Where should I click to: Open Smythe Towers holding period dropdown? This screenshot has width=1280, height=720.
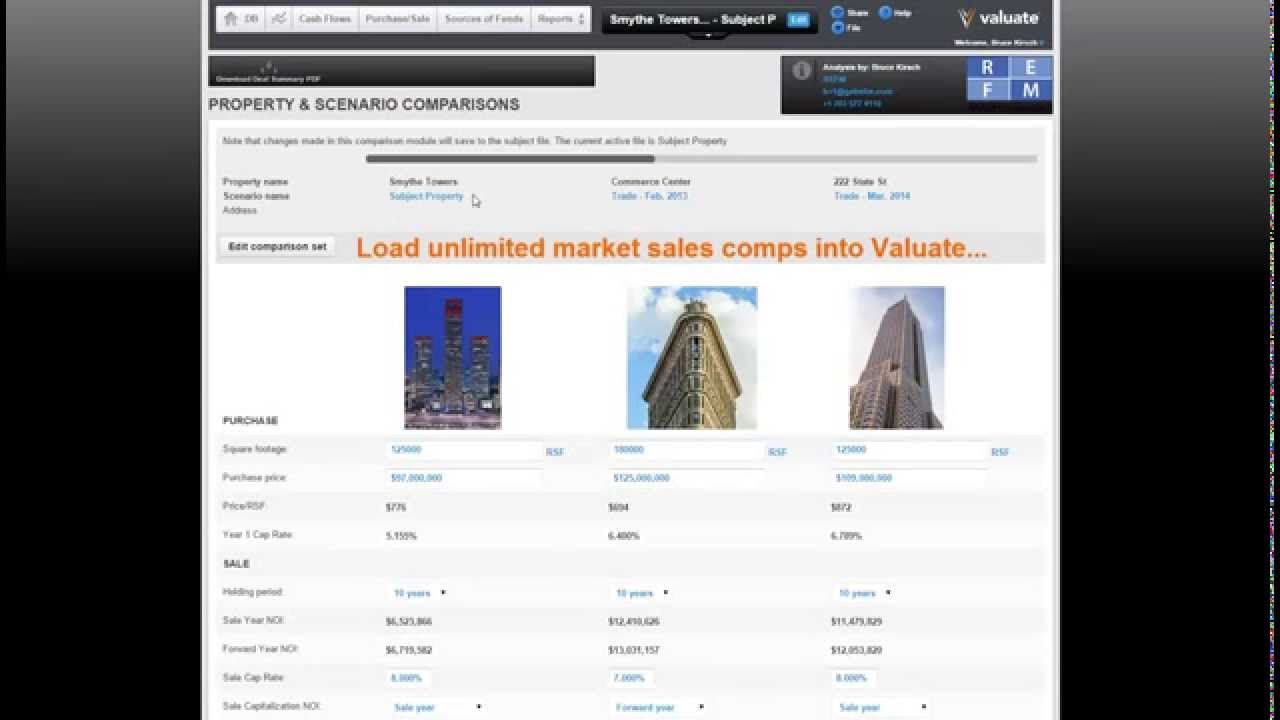coord(419,593)
